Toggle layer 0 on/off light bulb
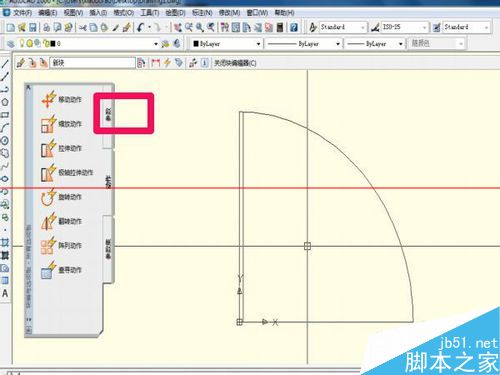The height and width of the screenshot is (375, 500). pyautogui.click(x=22, y=43)
